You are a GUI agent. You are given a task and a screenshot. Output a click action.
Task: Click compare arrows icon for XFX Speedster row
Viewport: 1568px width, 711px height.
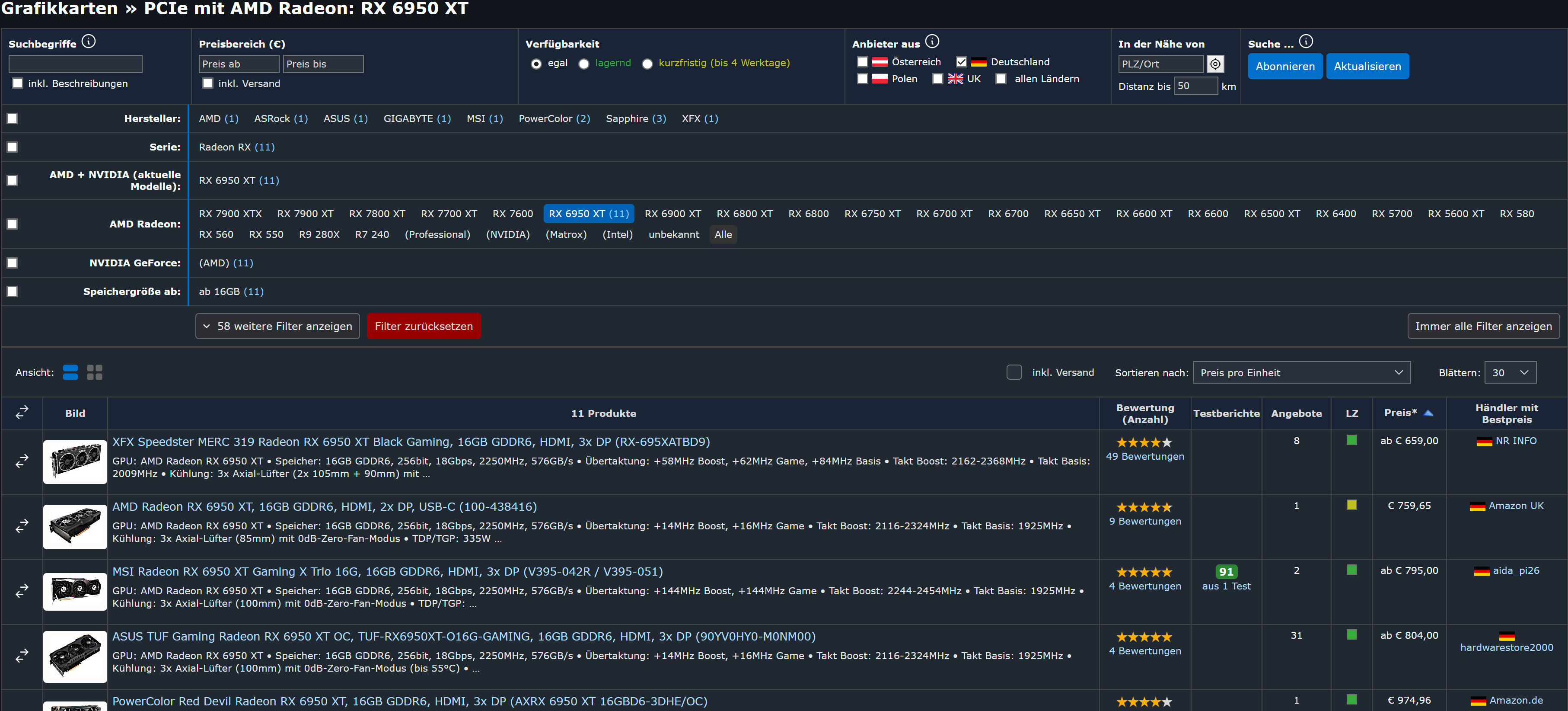point(22,461)
